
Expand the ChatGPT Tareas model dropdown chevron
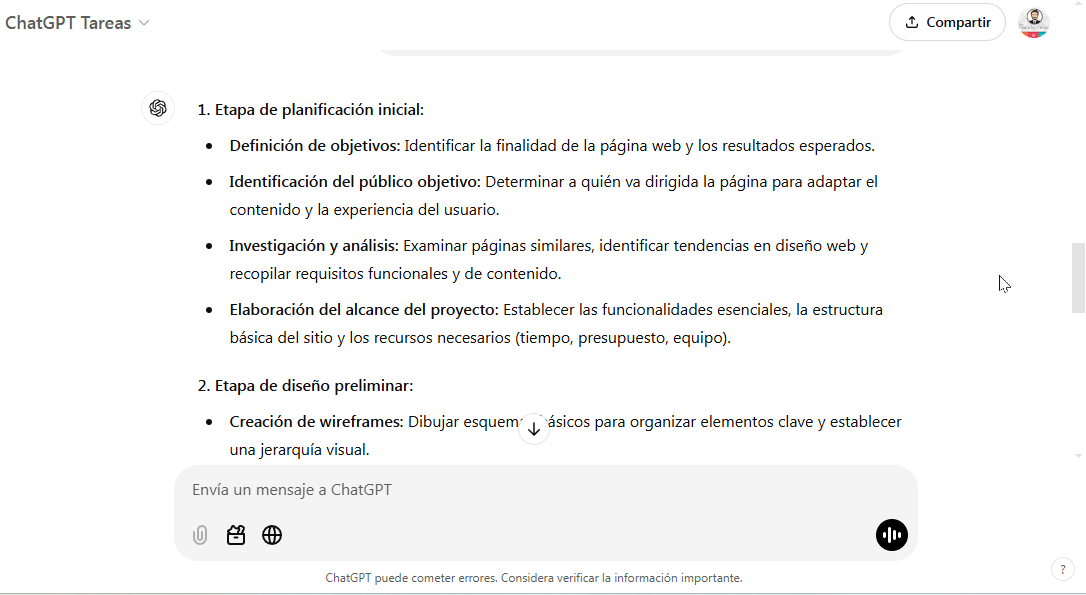(144, 23)
